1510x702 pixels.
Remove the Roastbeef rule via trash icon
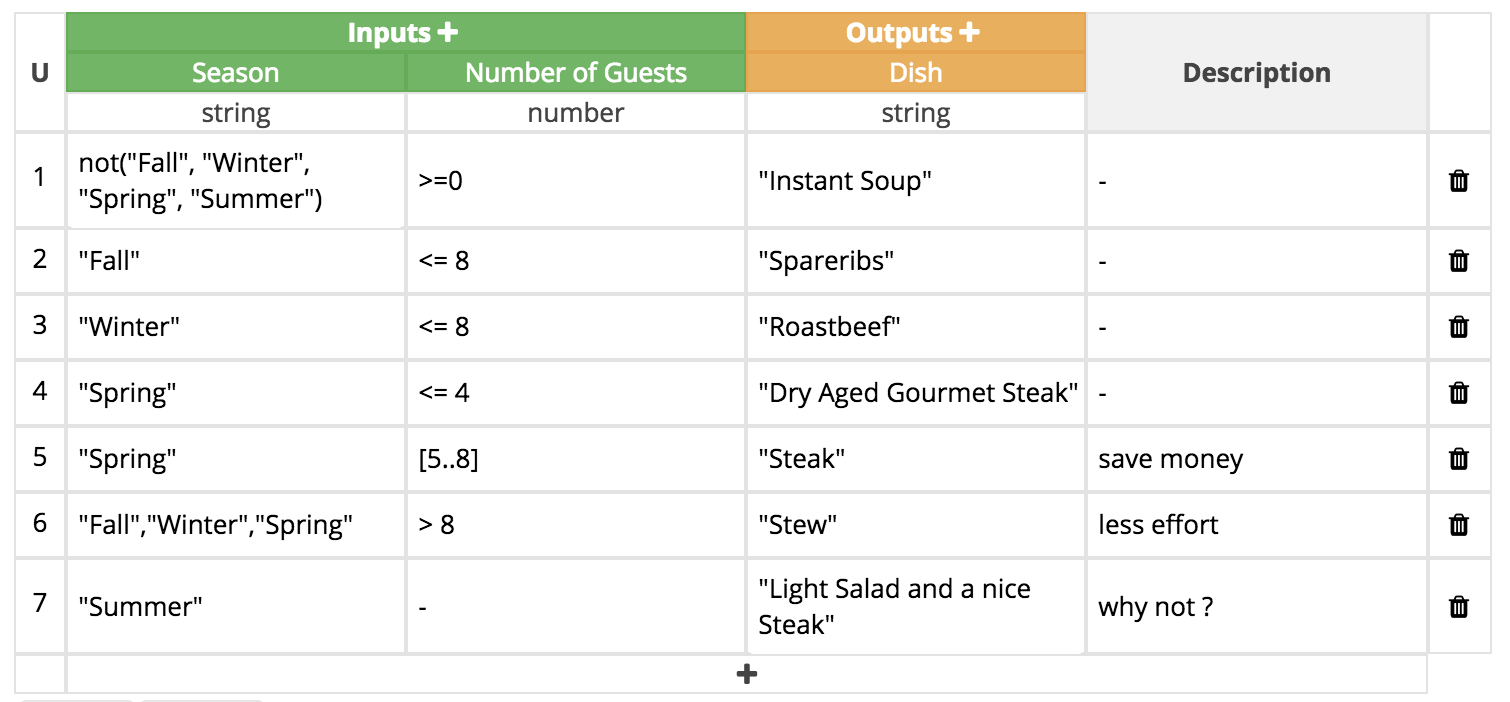point(1459,327)
